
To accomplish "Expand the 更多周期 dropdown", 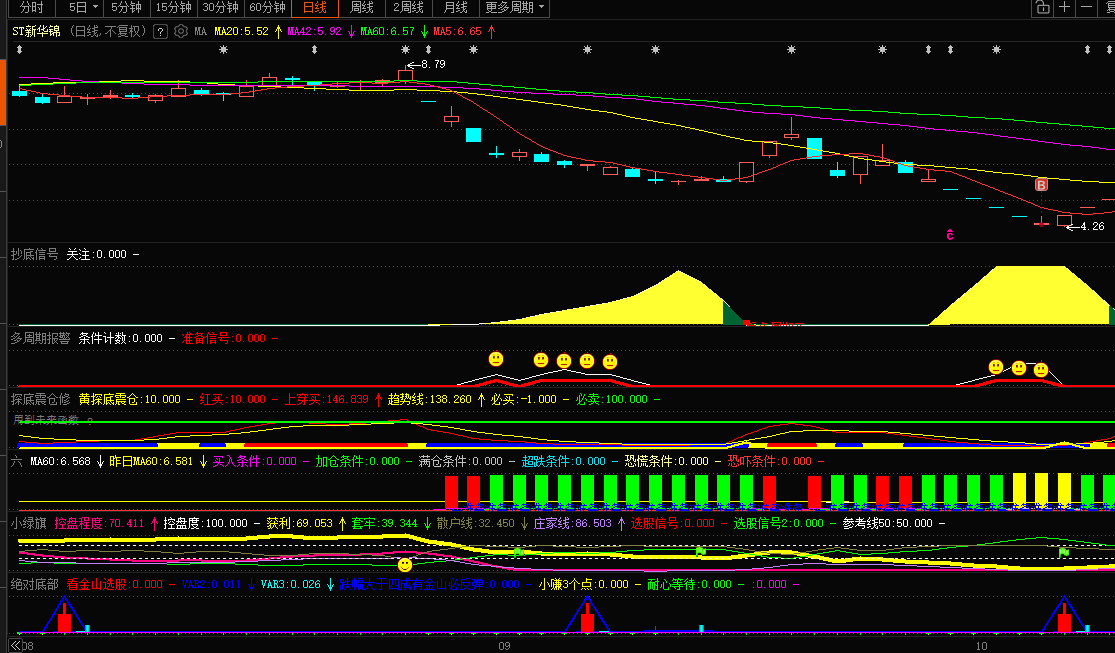I will pyautogui.click(x=515, y=8).
